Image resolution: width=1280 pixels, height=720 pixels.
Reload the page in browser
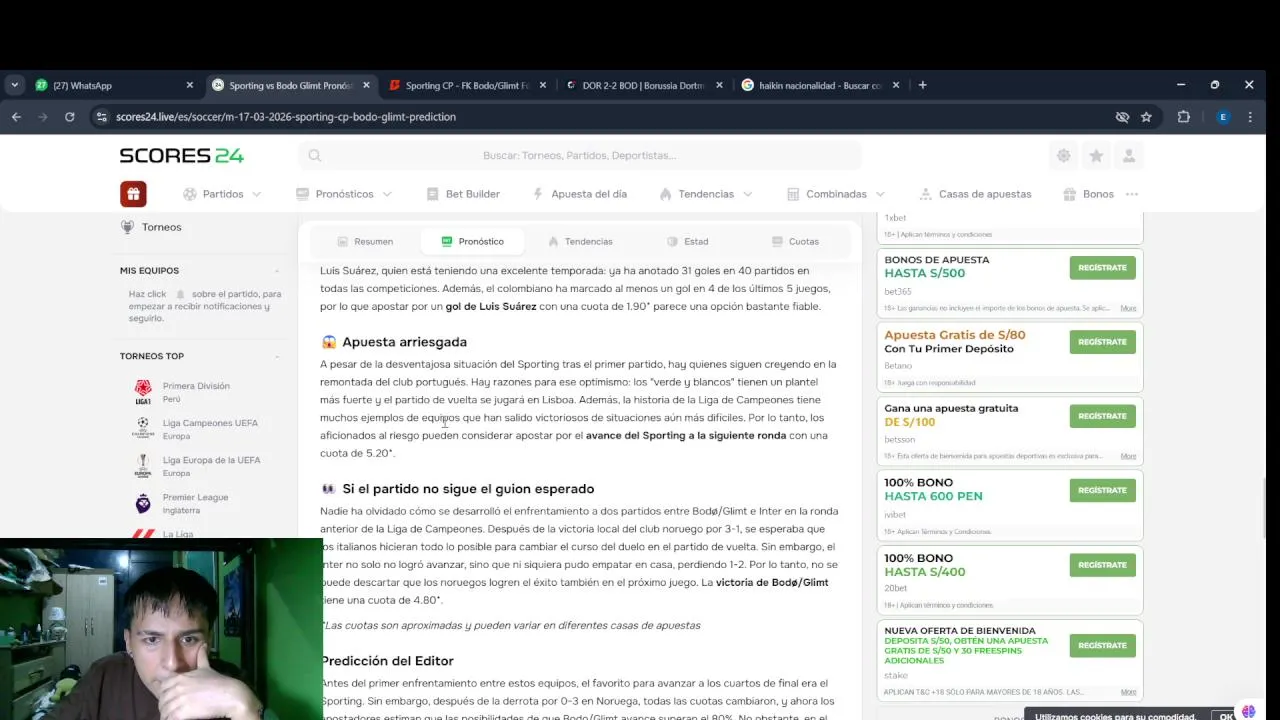click(69, 117)
